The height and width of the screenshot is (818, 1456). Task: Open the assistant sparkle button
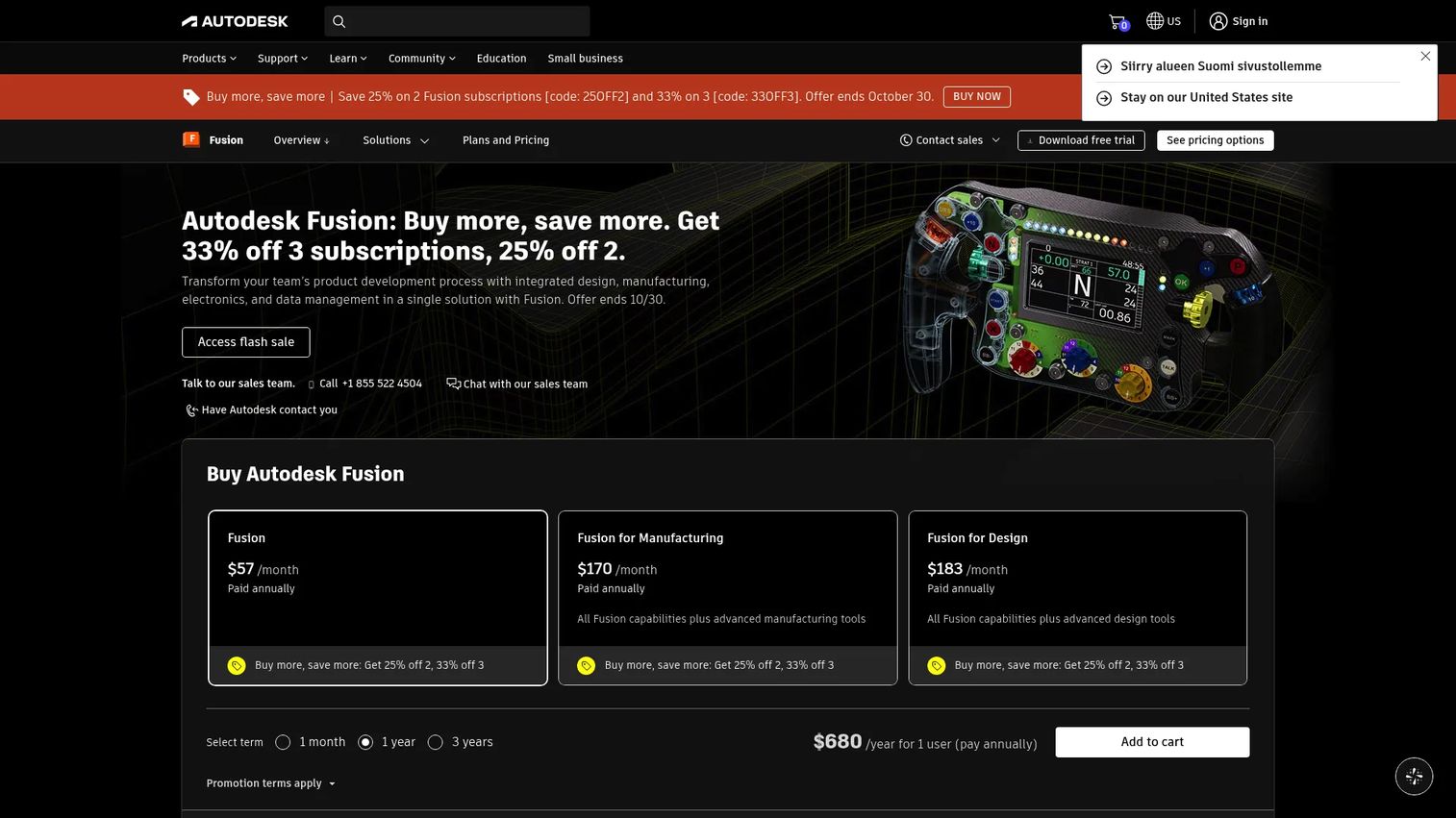coord(1414,777)
